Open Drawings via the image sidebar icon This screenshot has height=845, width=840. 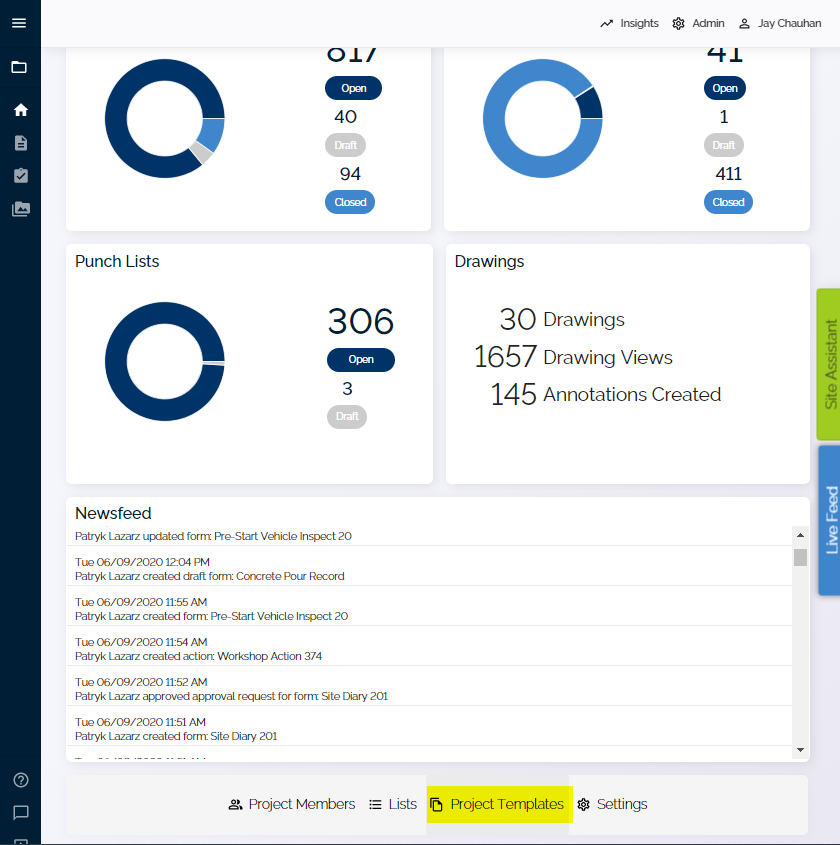[19, 208]
